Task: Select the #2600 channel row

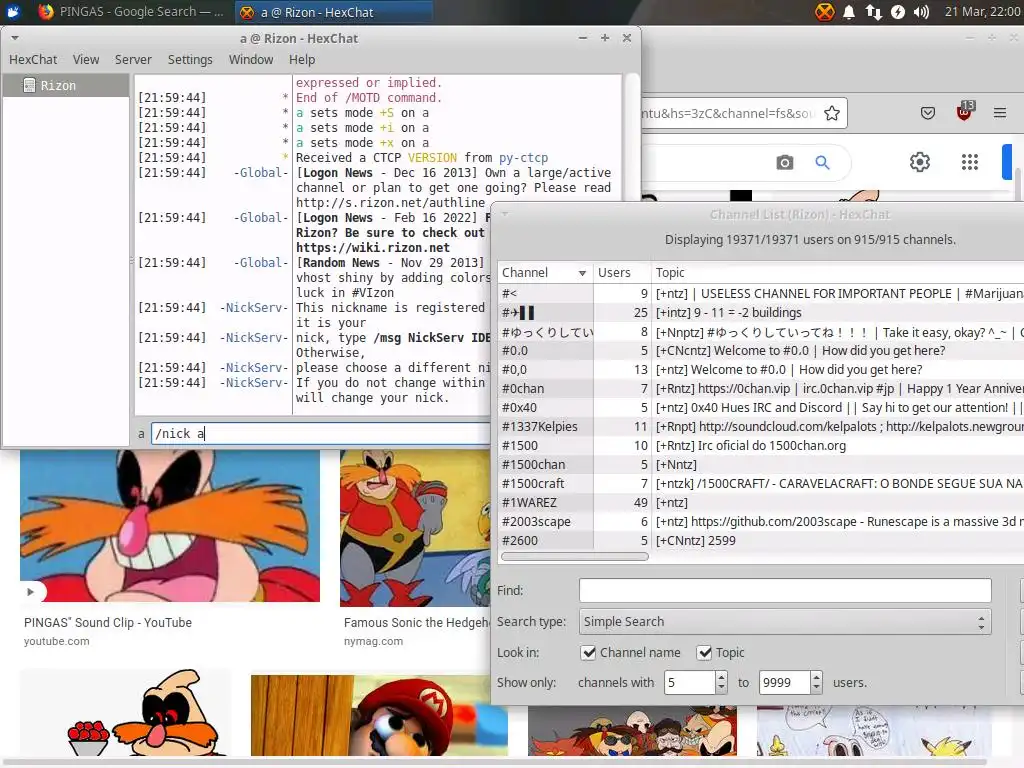Action: click(x=761, y=541)
